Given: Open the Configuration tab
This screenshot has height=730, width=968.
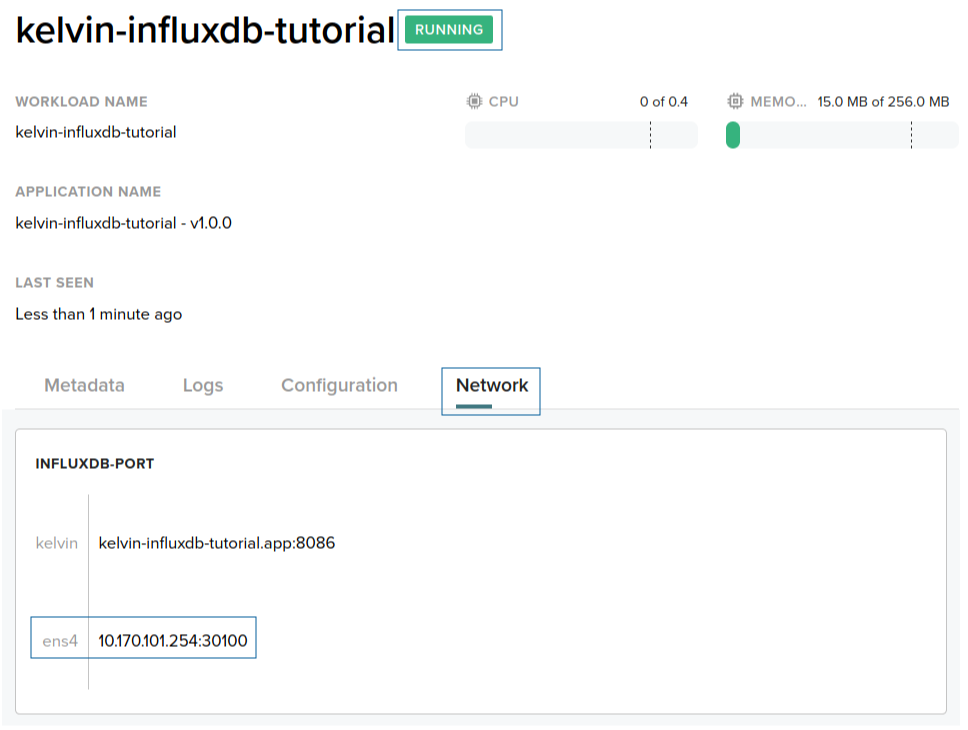Looking at the screenshot, I should pyautogui.click(x=339, y=385).
